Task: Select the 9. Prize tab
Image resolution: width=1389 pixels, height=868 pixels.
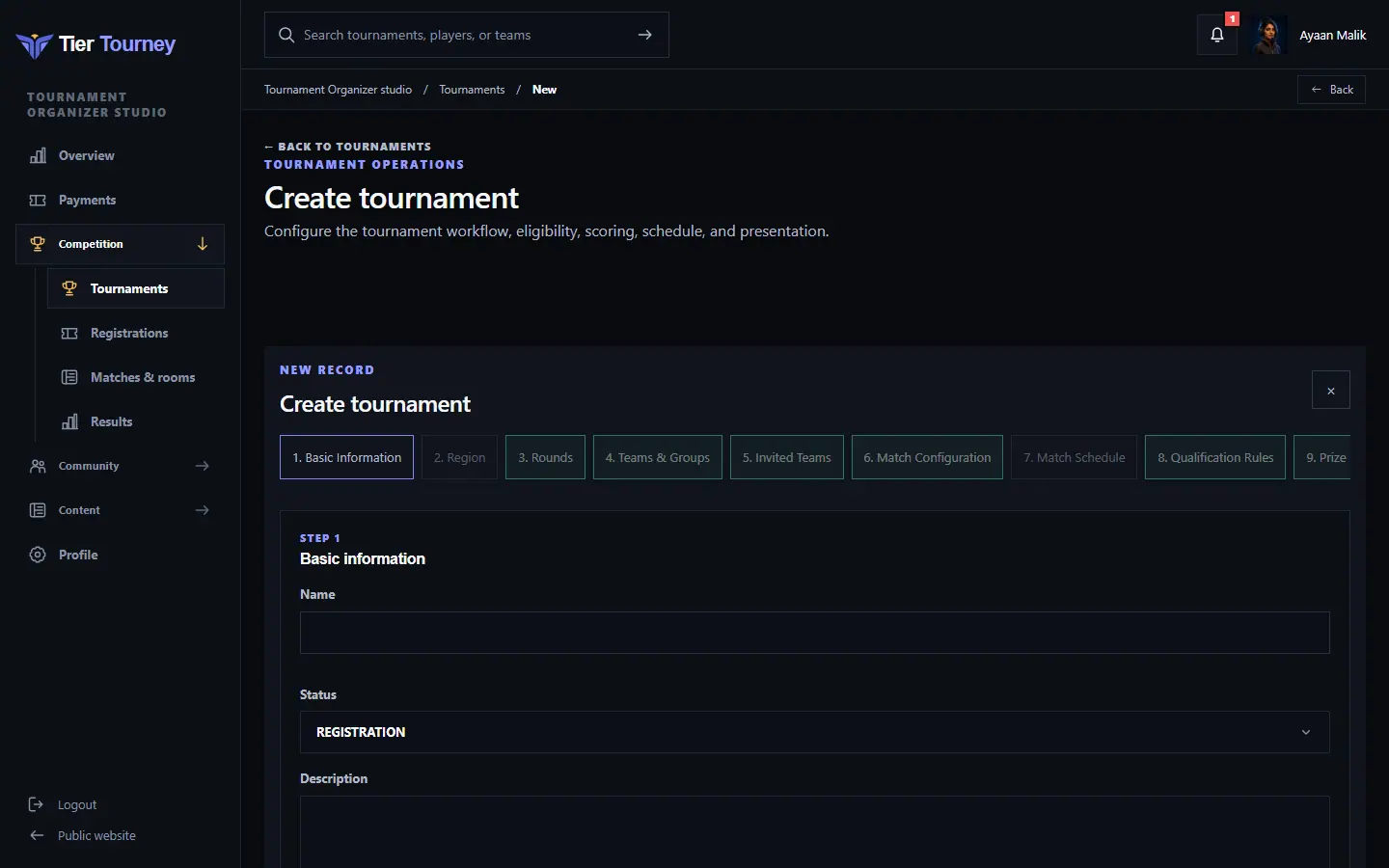Action: pyautogui.click(x=1322, y=457)
